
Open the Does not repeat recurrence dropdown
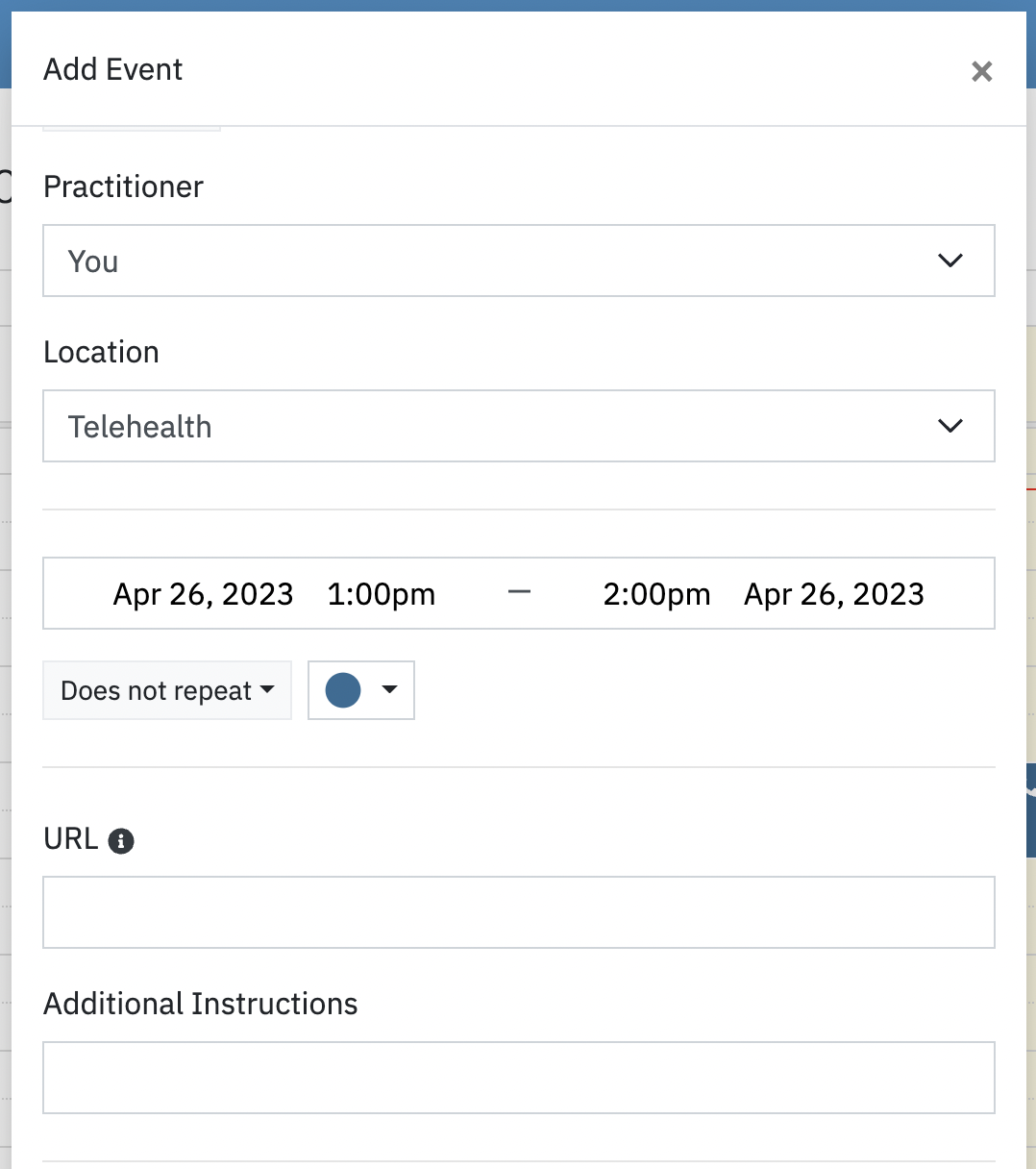coord(166,690)
